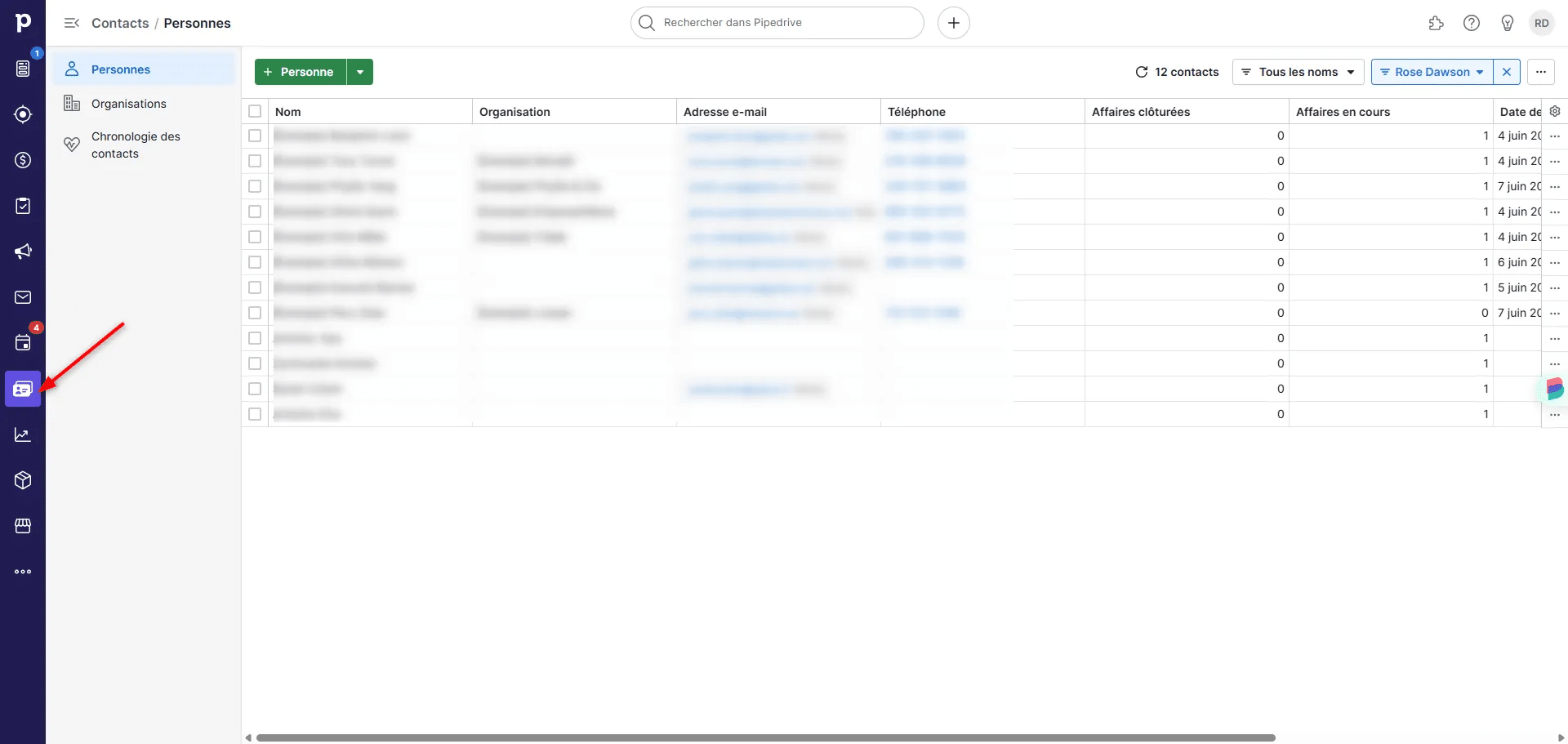
Task: Click the green Personne button to add a contact
Action: (299, 72)
